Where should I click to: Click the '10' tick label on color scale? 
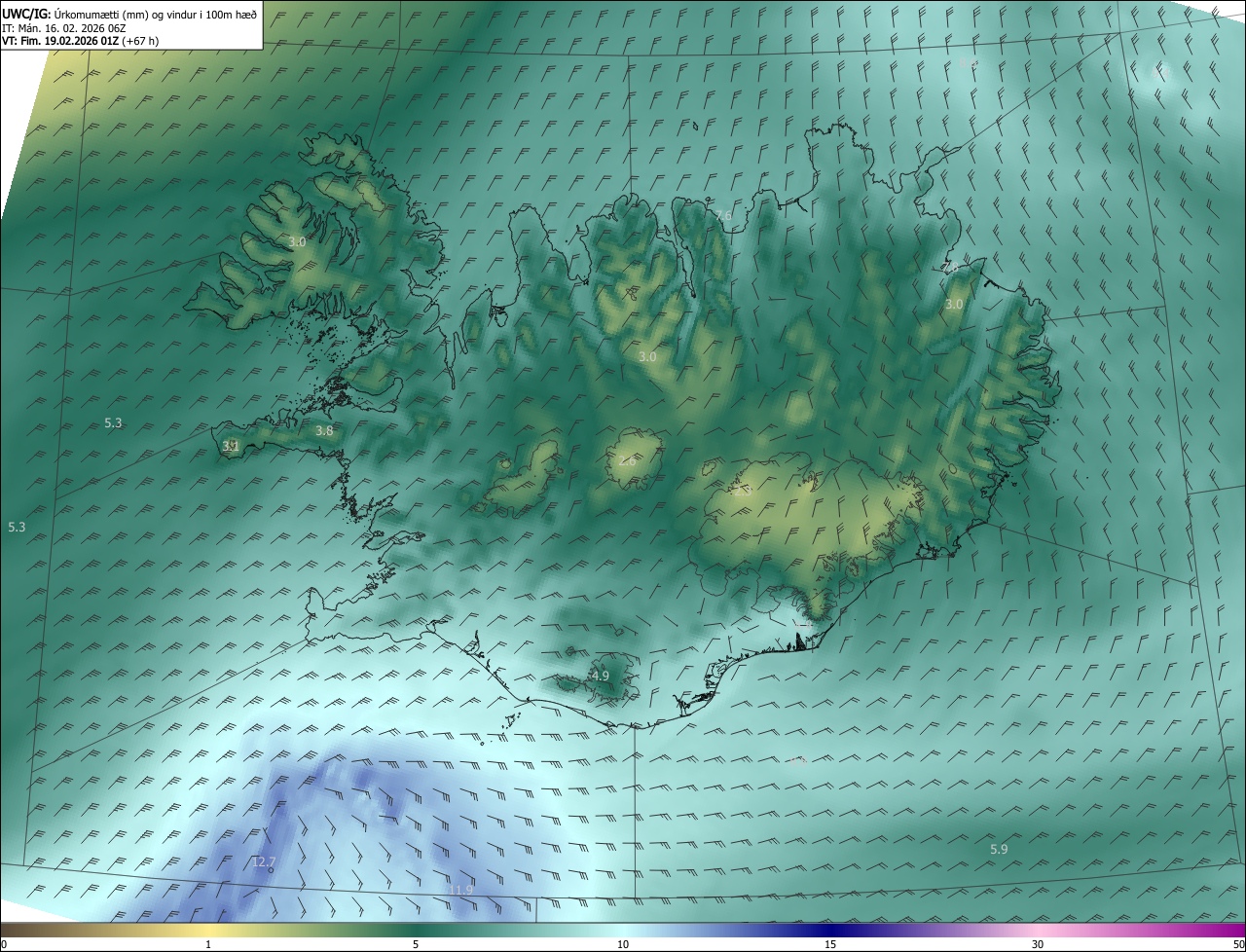tap(623, 944)
